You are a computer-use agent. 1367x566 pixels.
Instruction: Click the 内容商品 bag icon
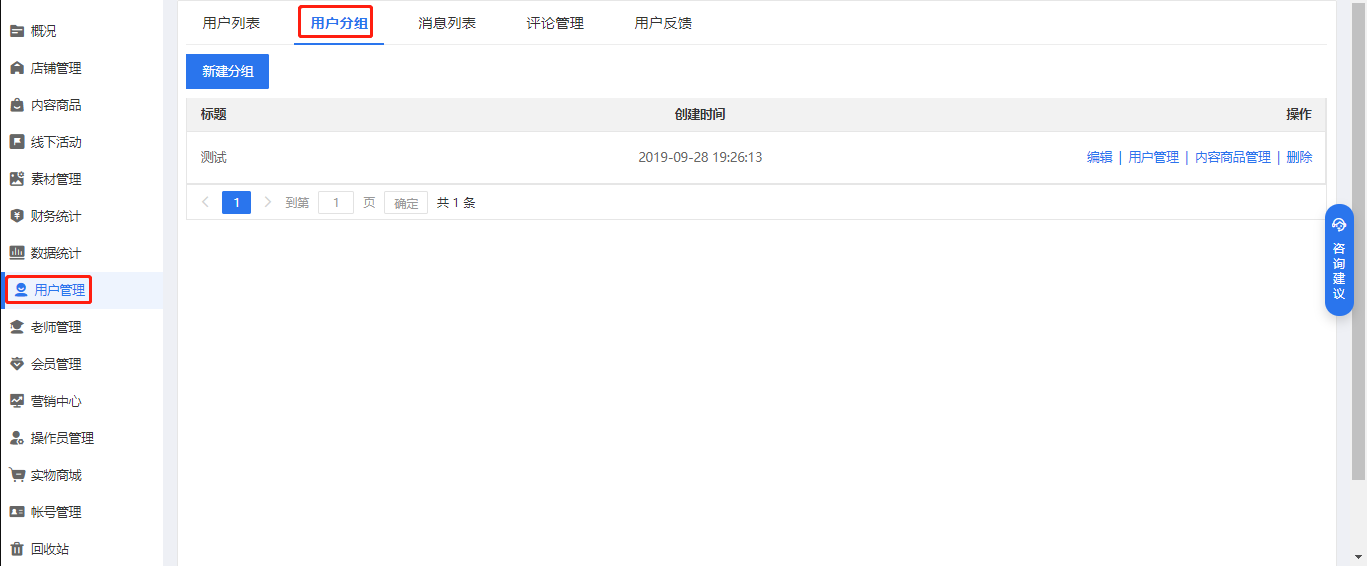click(17, 105)
